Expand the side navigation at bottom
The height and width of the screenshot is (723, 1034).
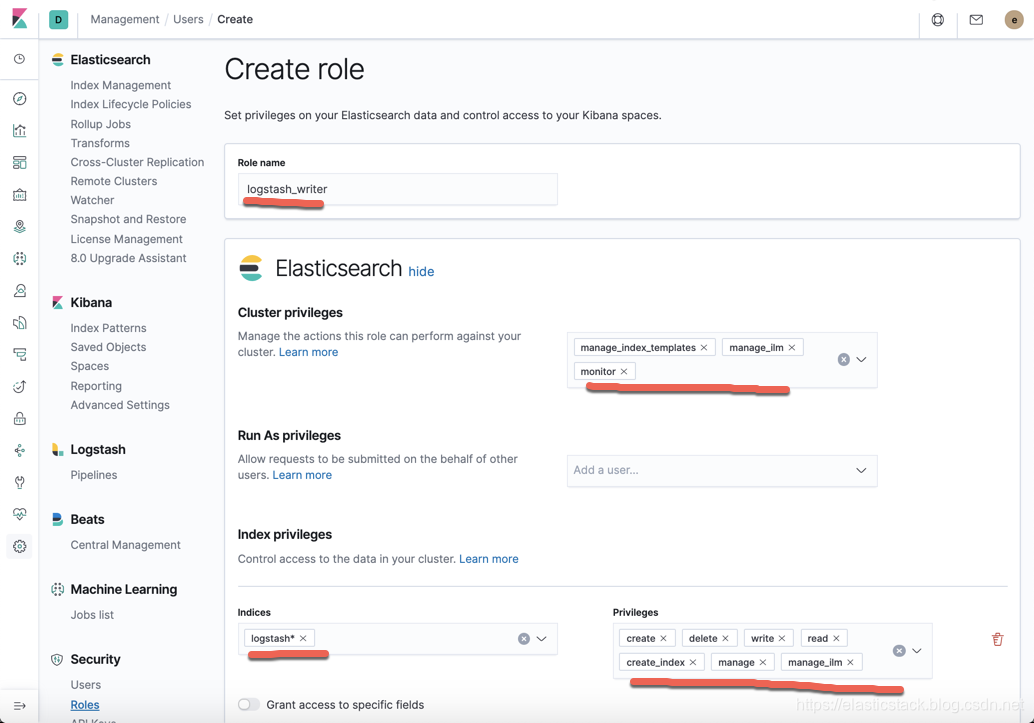tap(20, 706)
